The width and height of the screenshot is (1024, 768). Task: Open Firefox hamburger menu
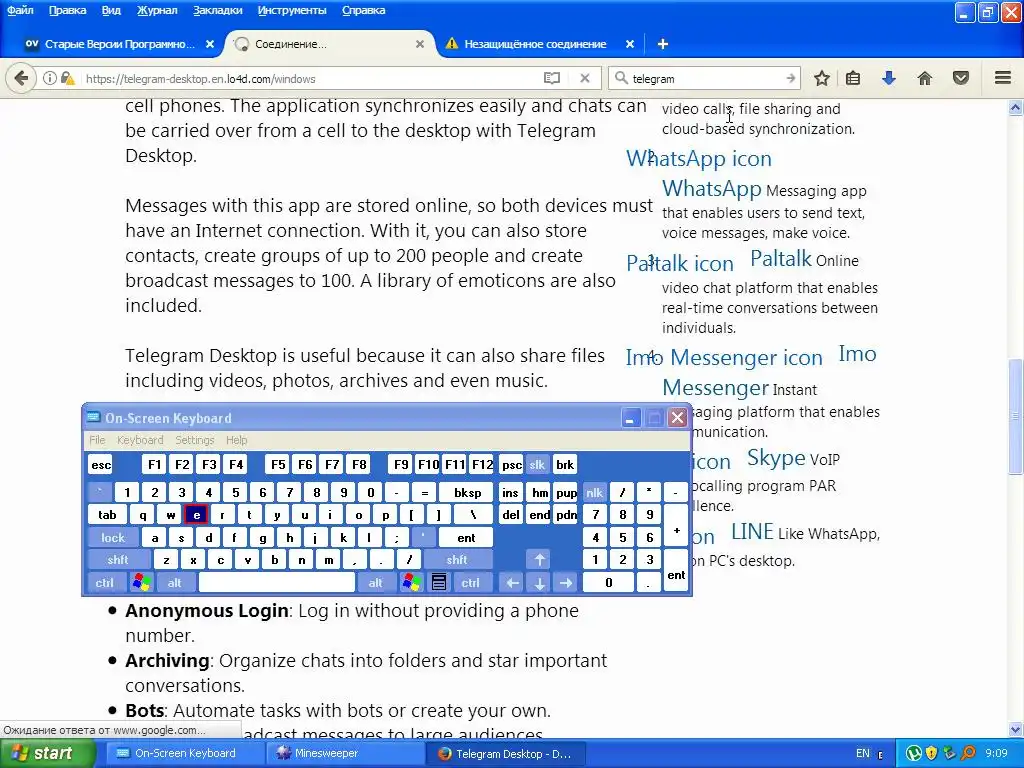click(1003, 78)
